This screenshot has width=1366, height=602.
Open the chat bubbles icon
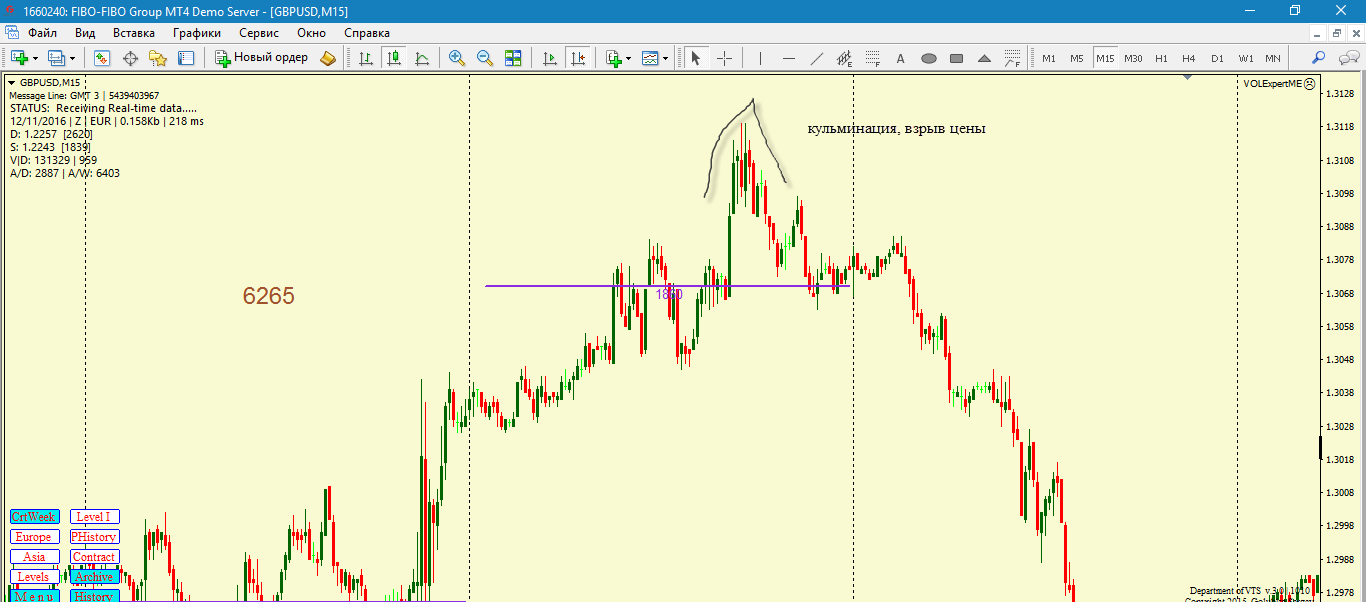[1348, 58]
